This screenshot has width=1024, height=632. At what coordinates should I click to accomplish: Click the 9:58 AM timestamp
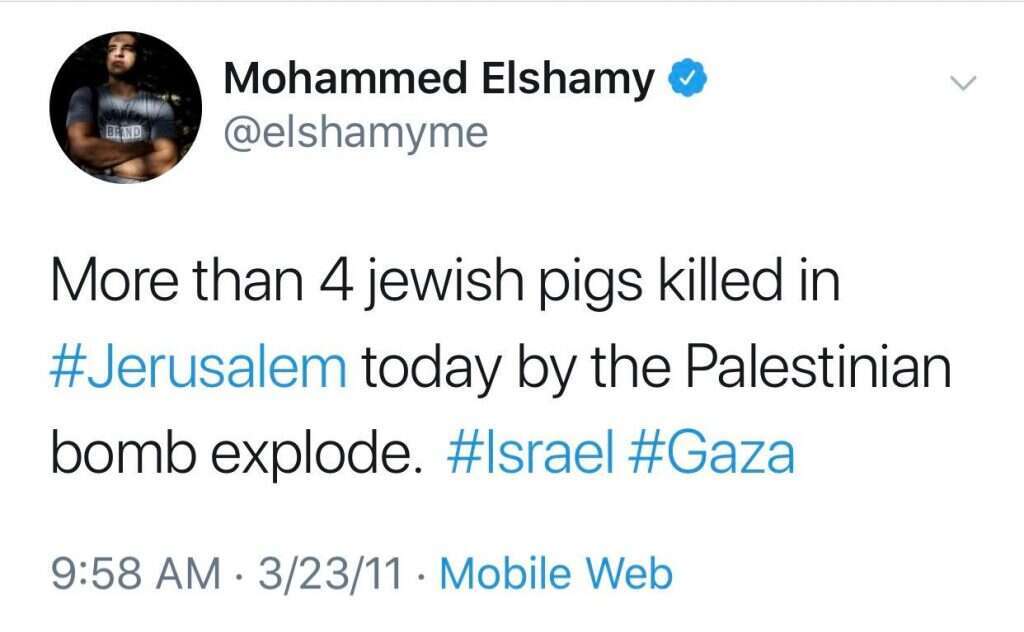pyautogui.click(x=134, y=573)
